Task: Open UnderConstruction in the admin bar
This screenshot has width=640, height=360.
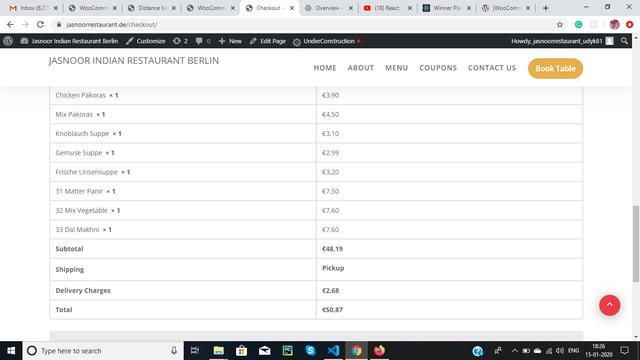Action: [x=327, y=41]
